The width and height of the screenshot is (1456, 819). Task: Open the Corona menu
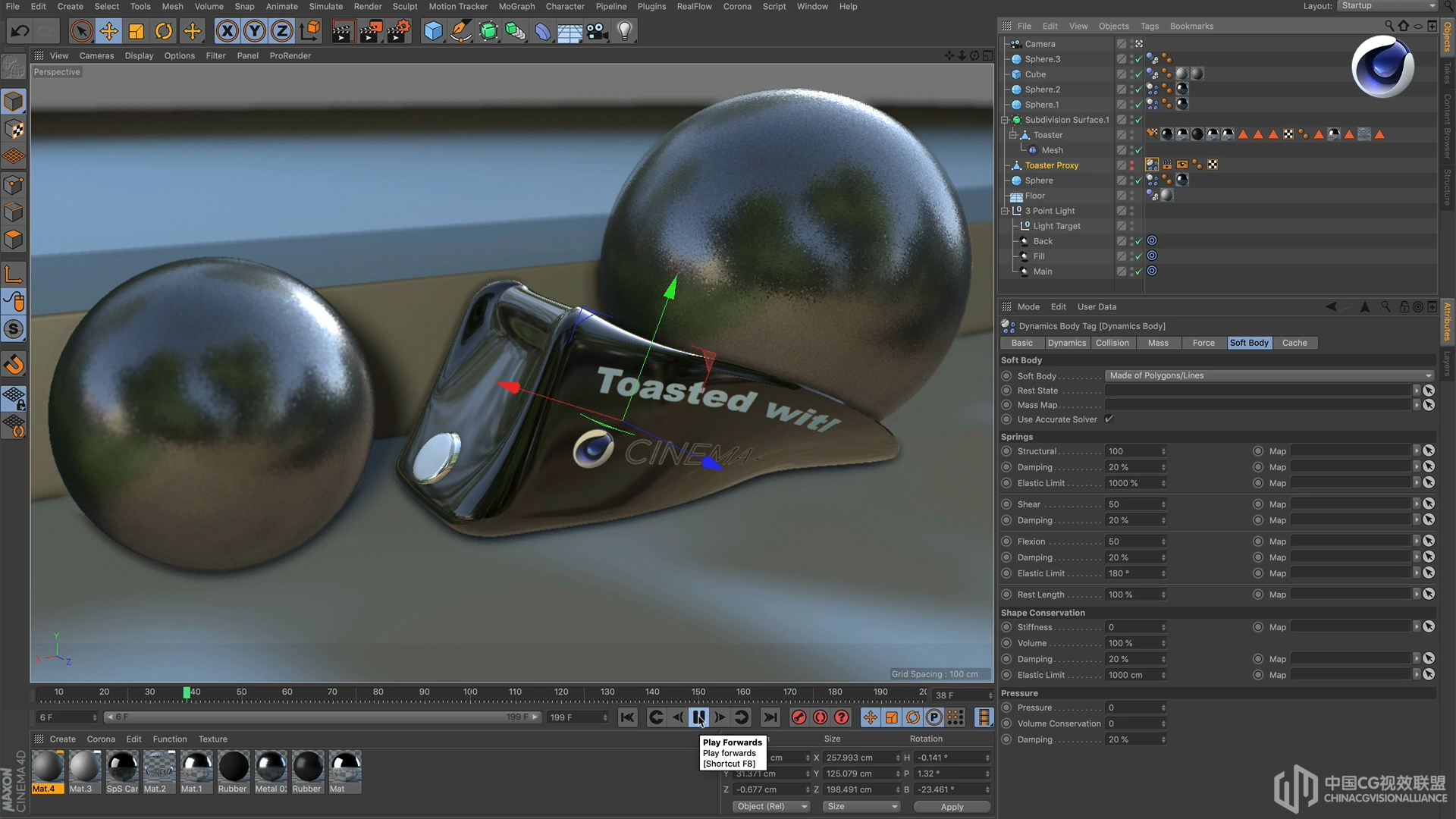(737, 6)
